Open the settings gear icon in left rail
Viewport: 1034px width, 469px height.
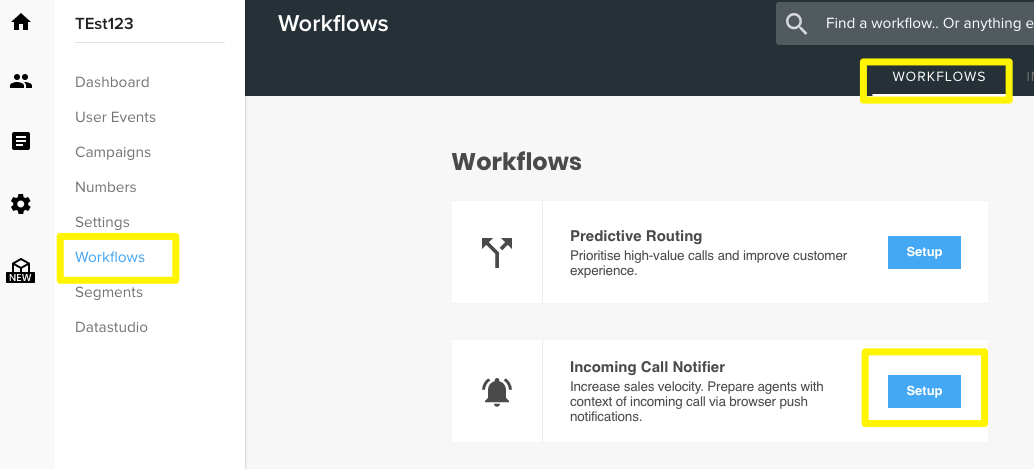[x=21, y=204]
